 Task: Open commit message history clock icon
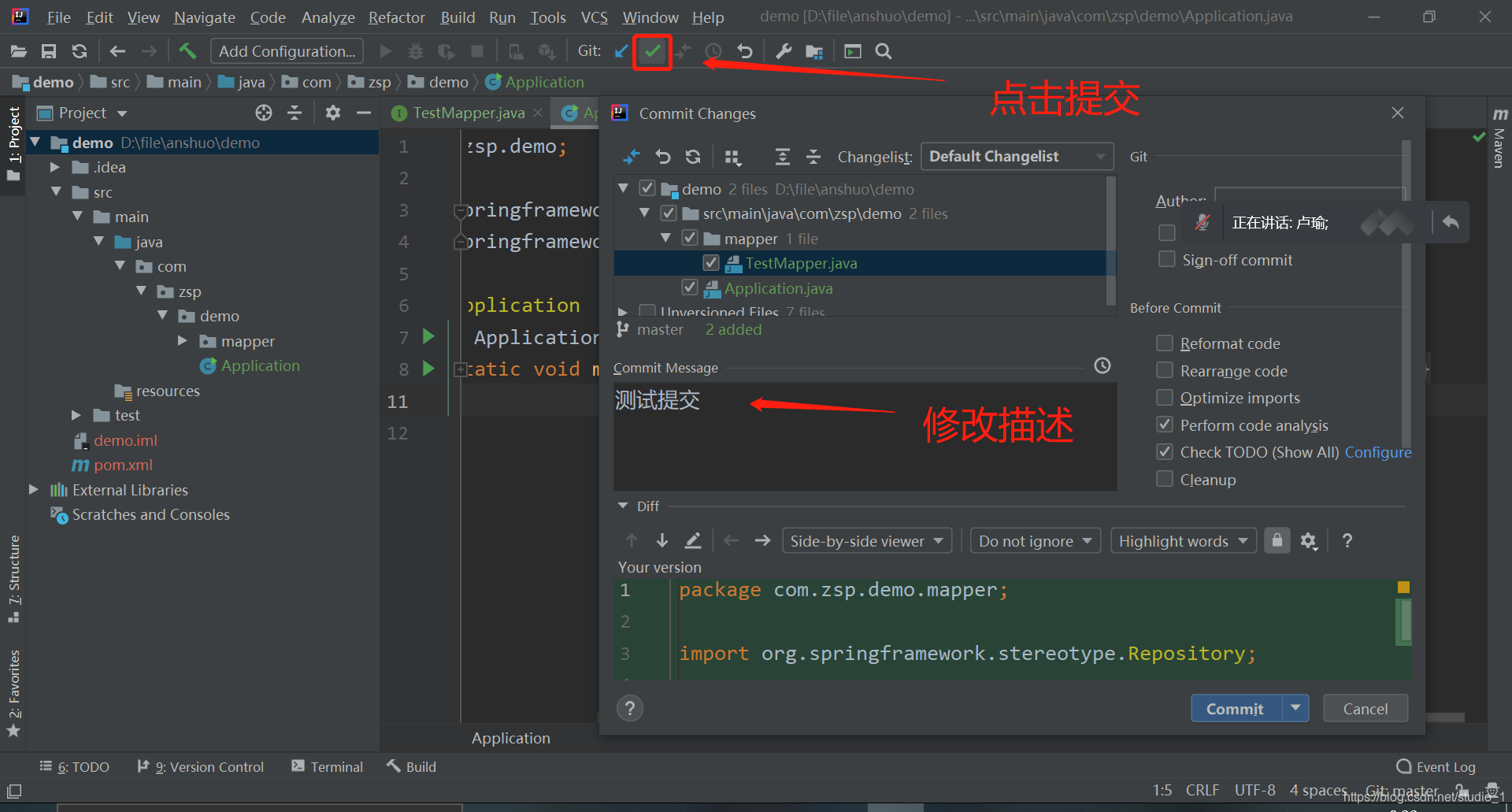pyautogui.click(x=1102, y=365)
